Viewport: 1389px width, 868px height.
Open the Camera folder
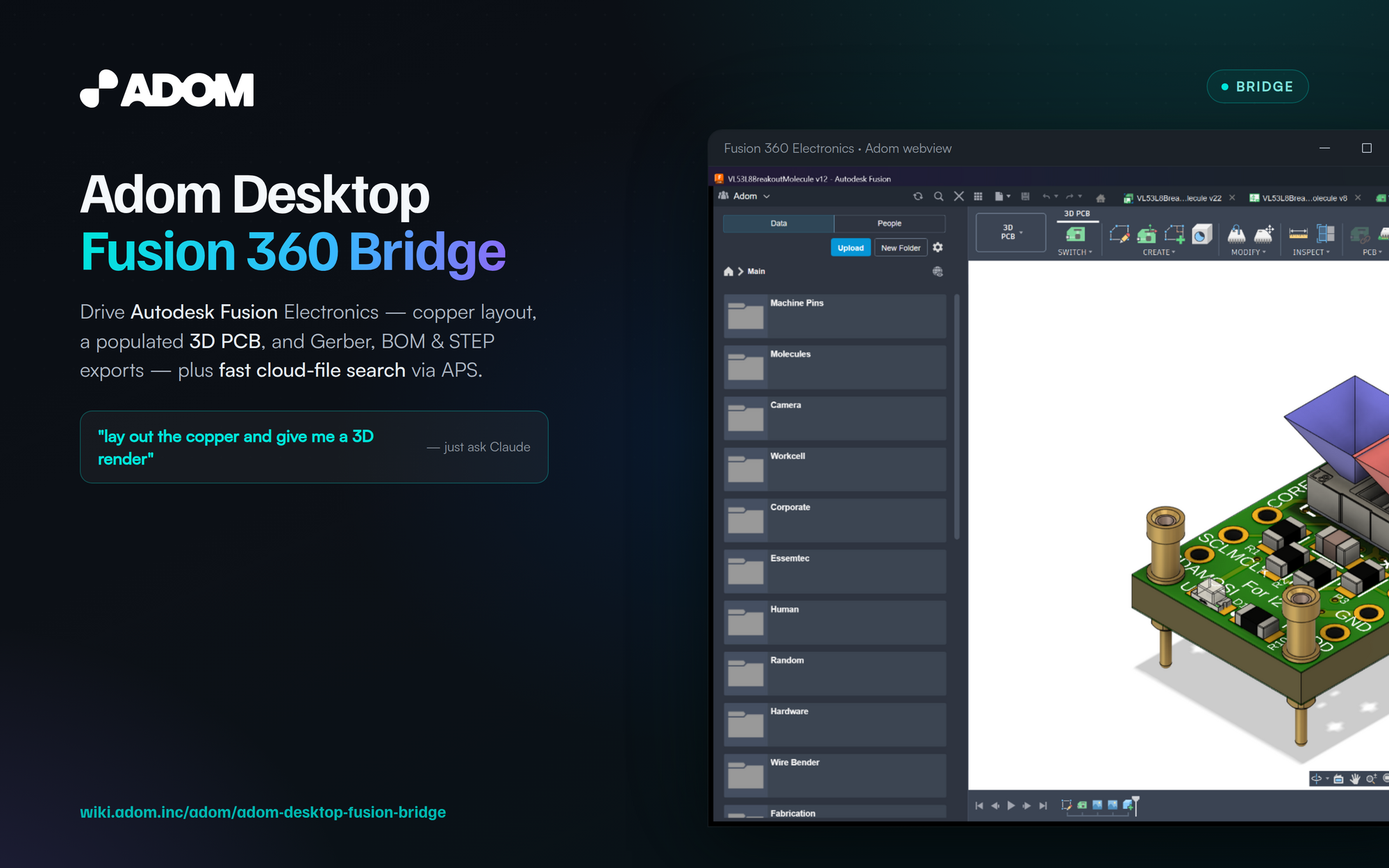pyautogui.click(x=835, y=418)
